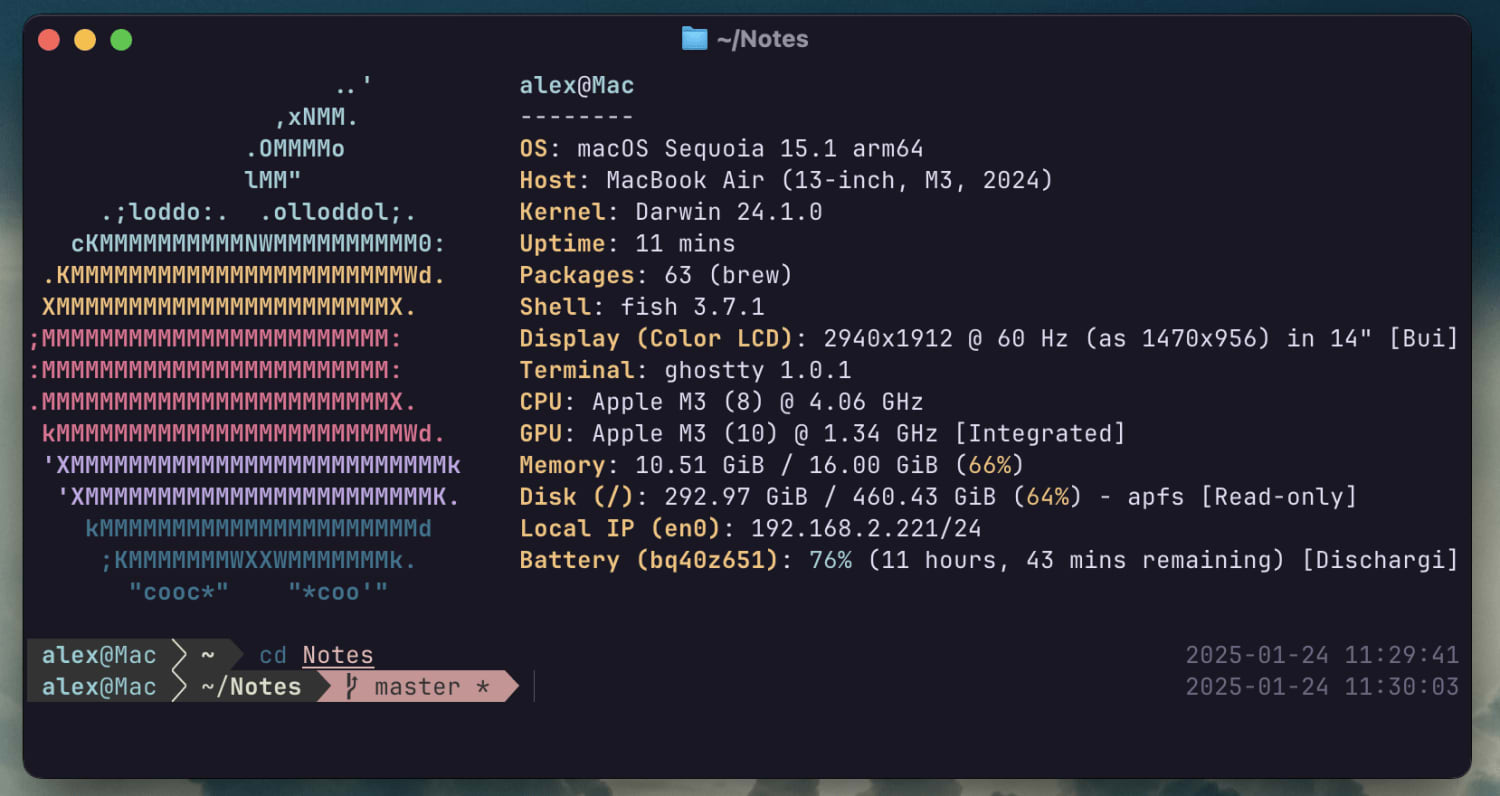Click the home directory tilde segment
This screenshot has width=1500, height=796.
point(207,655)
